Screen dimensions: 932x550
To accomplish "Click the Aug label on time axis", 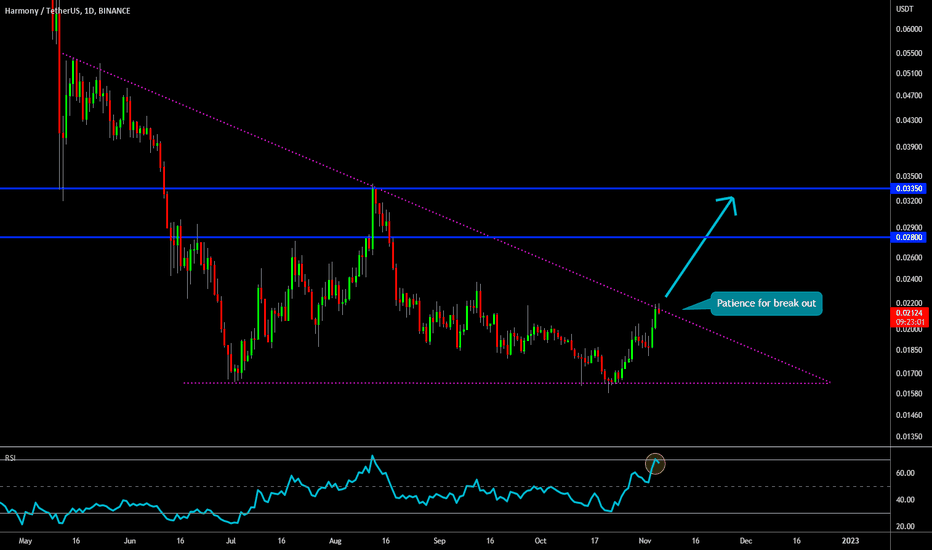I will tap(335, 541).
